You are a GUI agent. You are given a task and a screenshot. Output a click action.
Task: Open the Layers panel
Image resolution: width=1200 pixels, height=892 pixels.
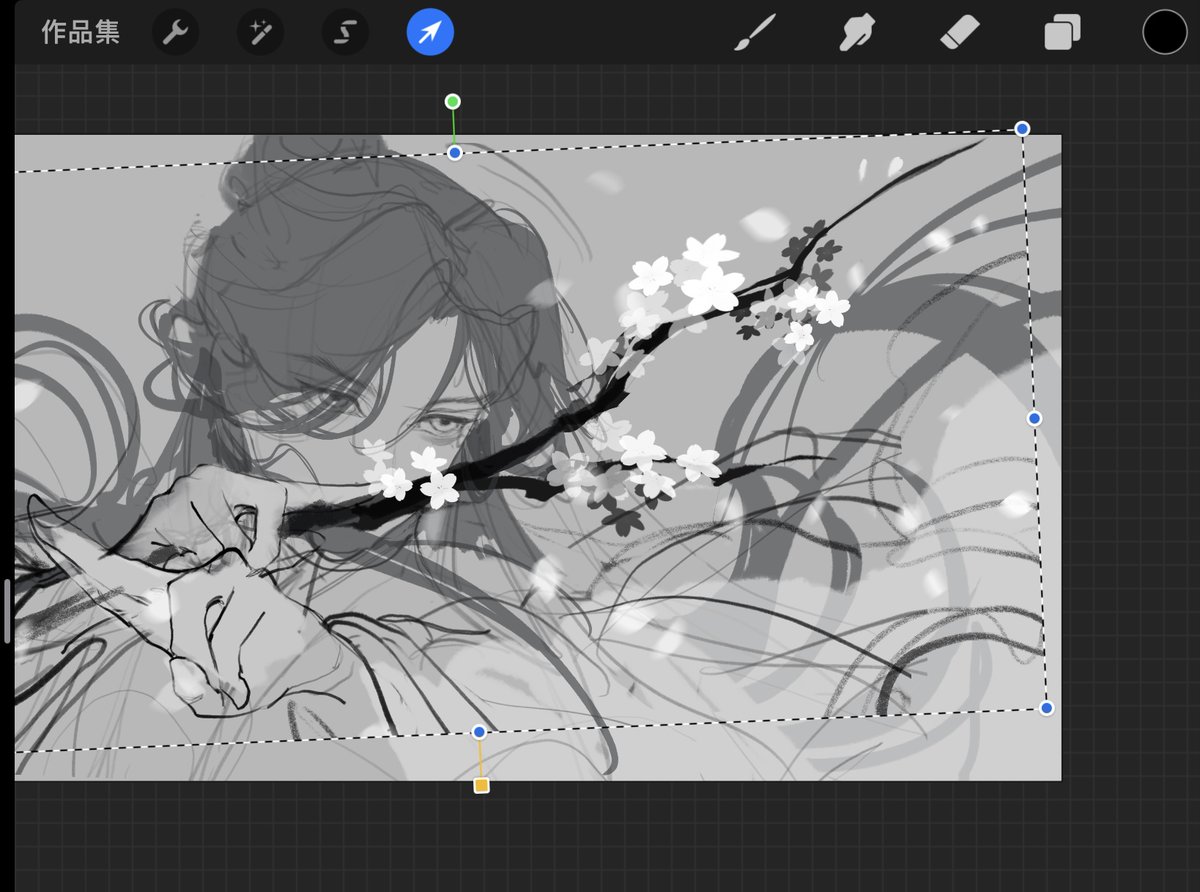click(1061, 33)
